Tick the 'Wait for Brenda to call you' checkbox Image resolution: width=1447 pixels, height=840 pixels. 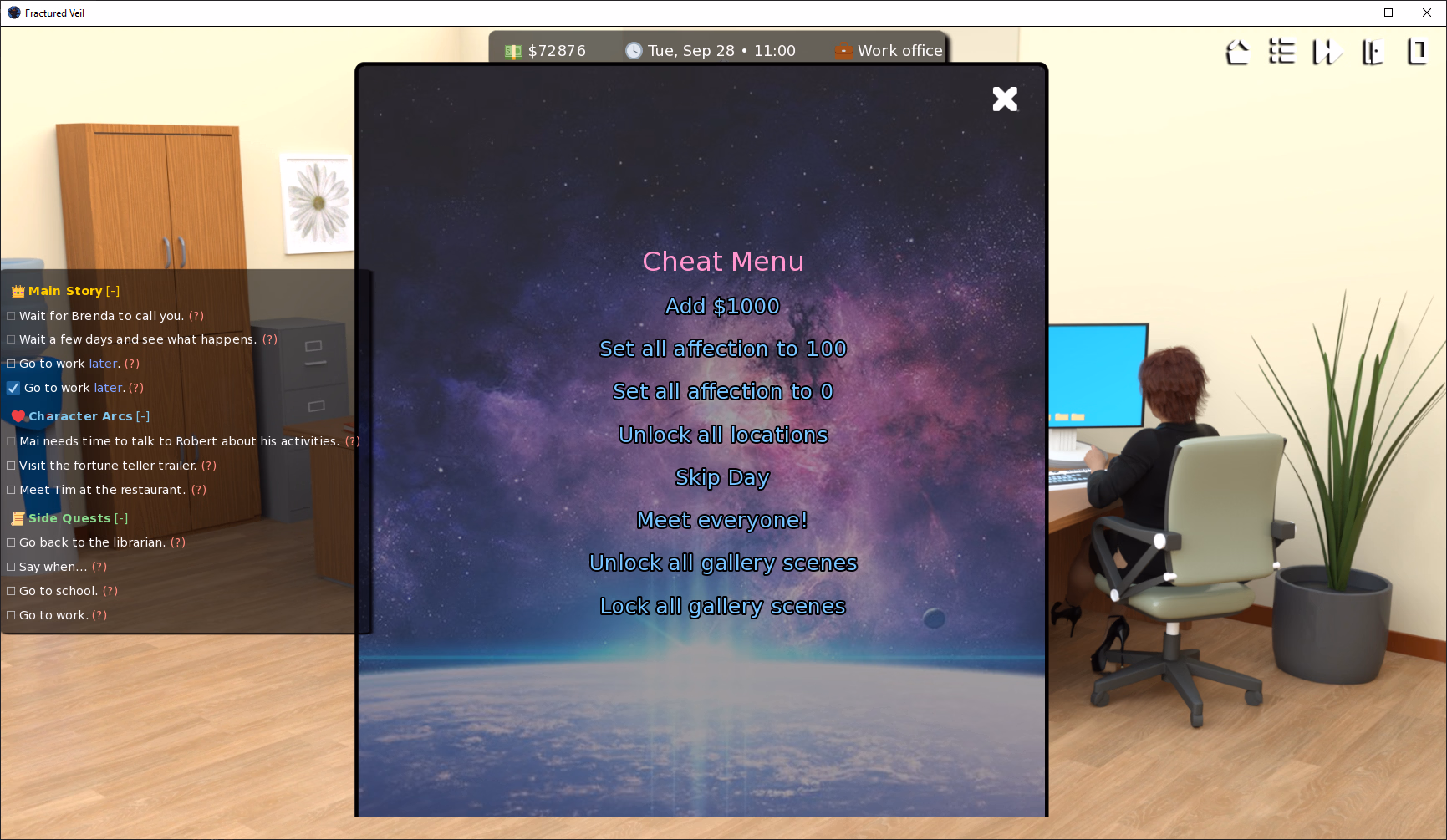[x=11, y=316]
